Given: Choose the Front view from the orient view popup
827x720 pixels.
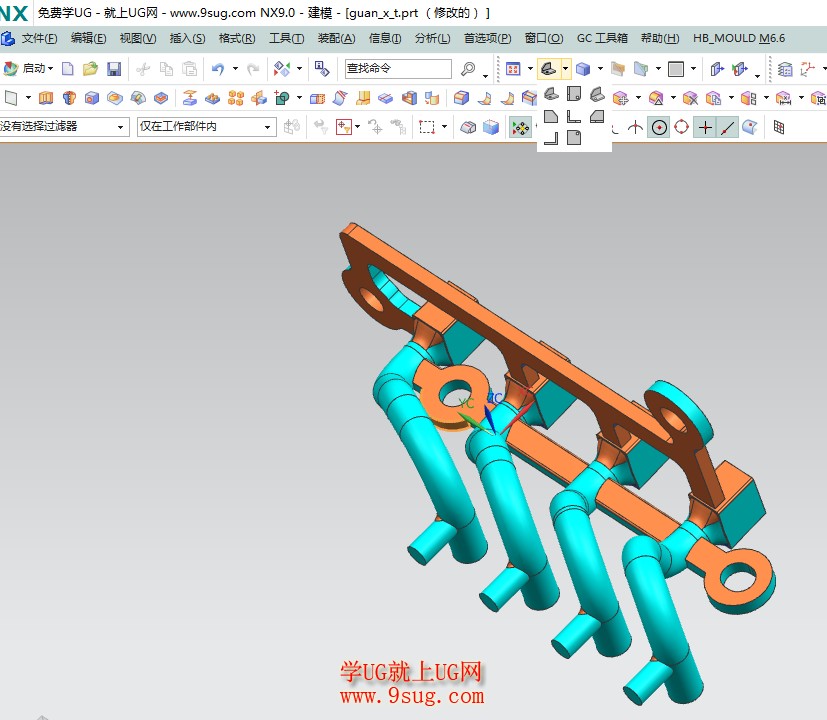Looking at the screenshot, I should (574, 116).
